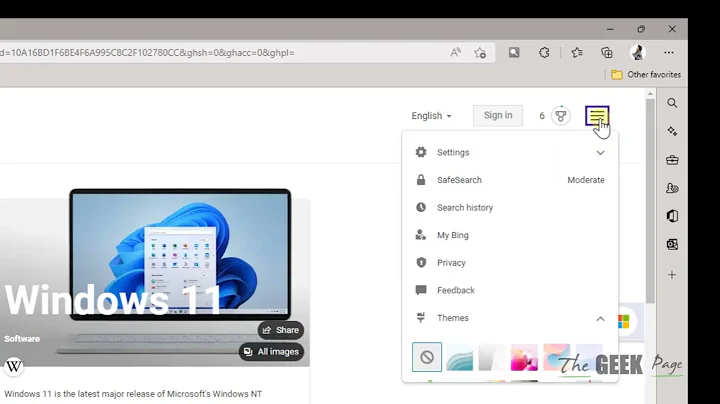Click the Themes paint roller icon
The height and width of the screenshot is (404, 720).
(x=421, y=317)
